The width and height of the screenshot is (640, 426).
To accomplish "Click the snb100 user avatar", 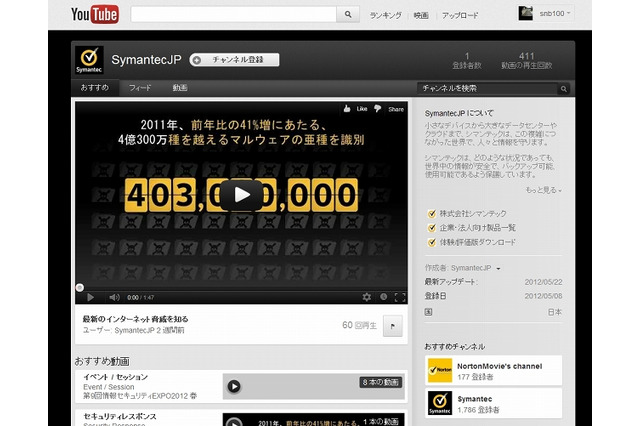I will point(526,13).
